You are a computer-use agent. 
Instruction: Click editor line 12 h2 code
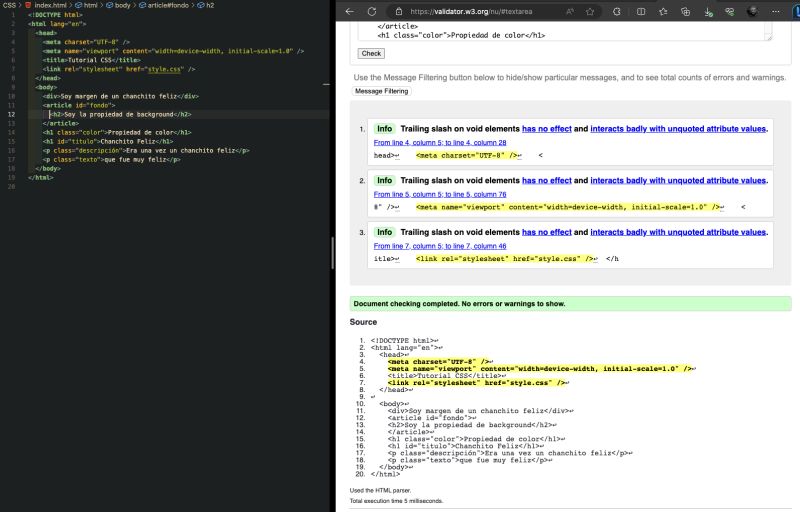120,114
